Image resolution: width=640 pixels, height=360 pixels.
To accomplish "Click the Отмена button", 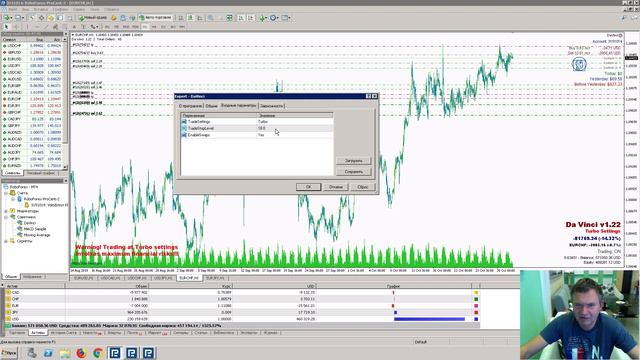I will (x=336, y=187).
